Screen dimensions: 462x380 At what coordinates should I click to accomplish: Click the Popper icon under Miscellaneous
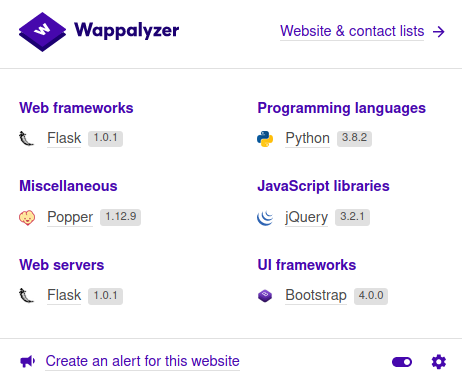point(27,218)
